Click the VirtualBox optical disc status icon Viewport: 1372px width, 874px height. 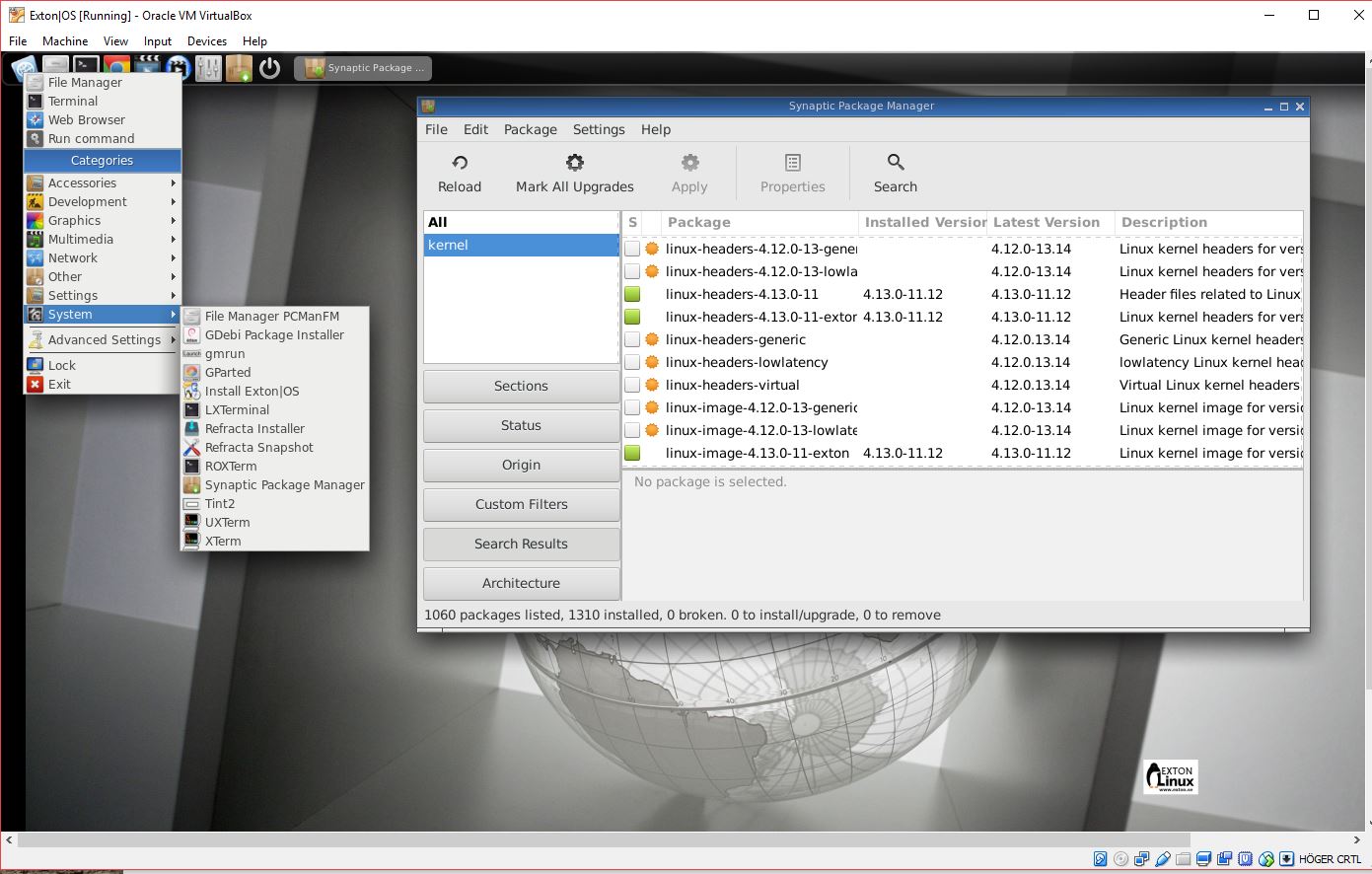coord(1121,859)
